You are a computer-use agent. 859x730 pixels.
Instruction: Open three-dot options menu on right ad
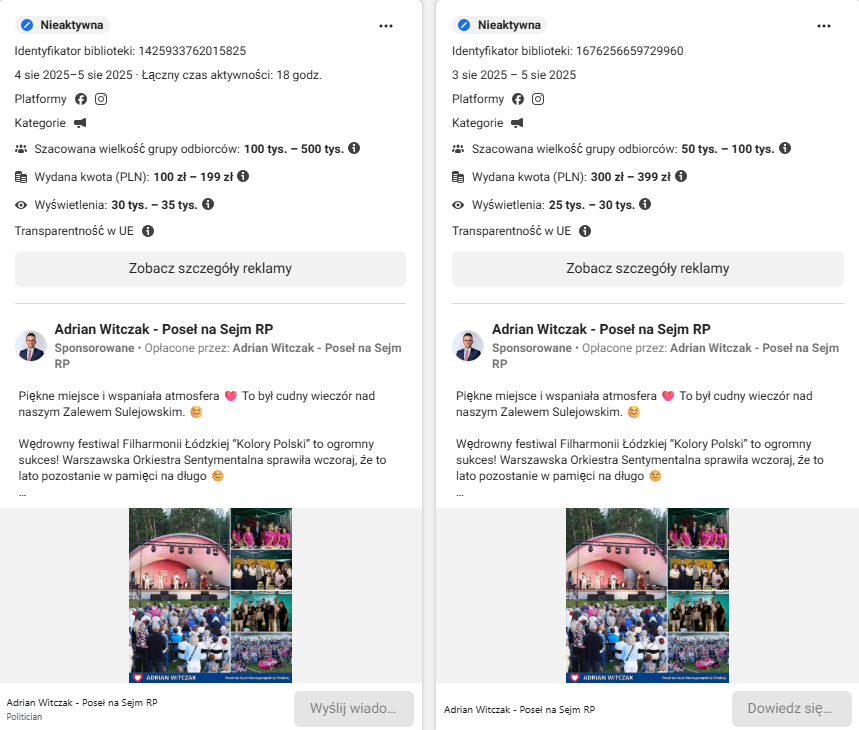coord(823,26)
